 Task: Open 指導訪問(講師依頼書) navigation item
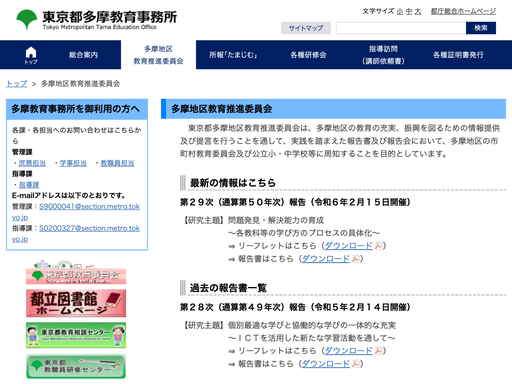(x=383, y=55)
